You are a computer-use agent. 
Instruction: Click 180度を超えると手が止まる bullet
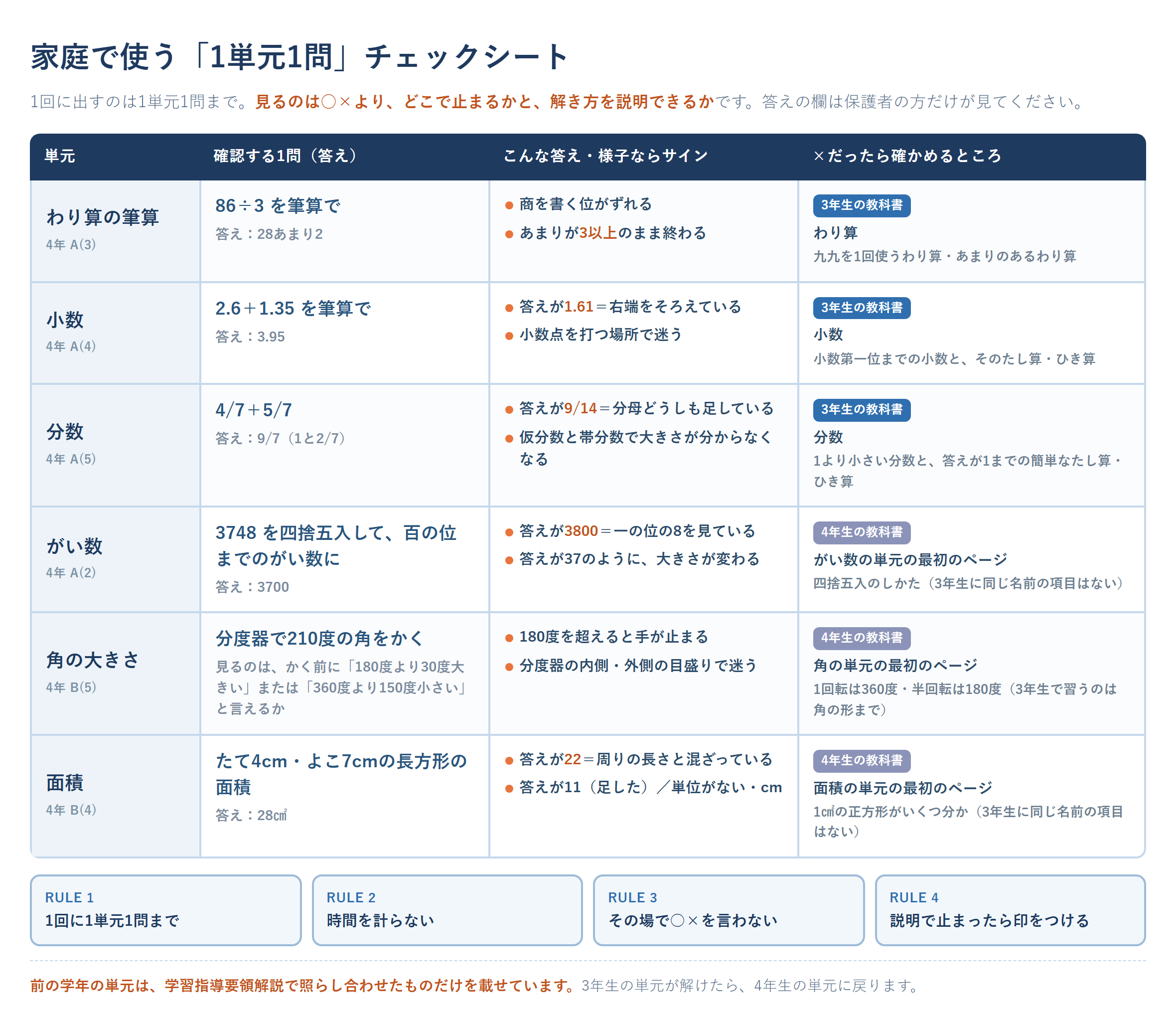[x=606, y=637]
